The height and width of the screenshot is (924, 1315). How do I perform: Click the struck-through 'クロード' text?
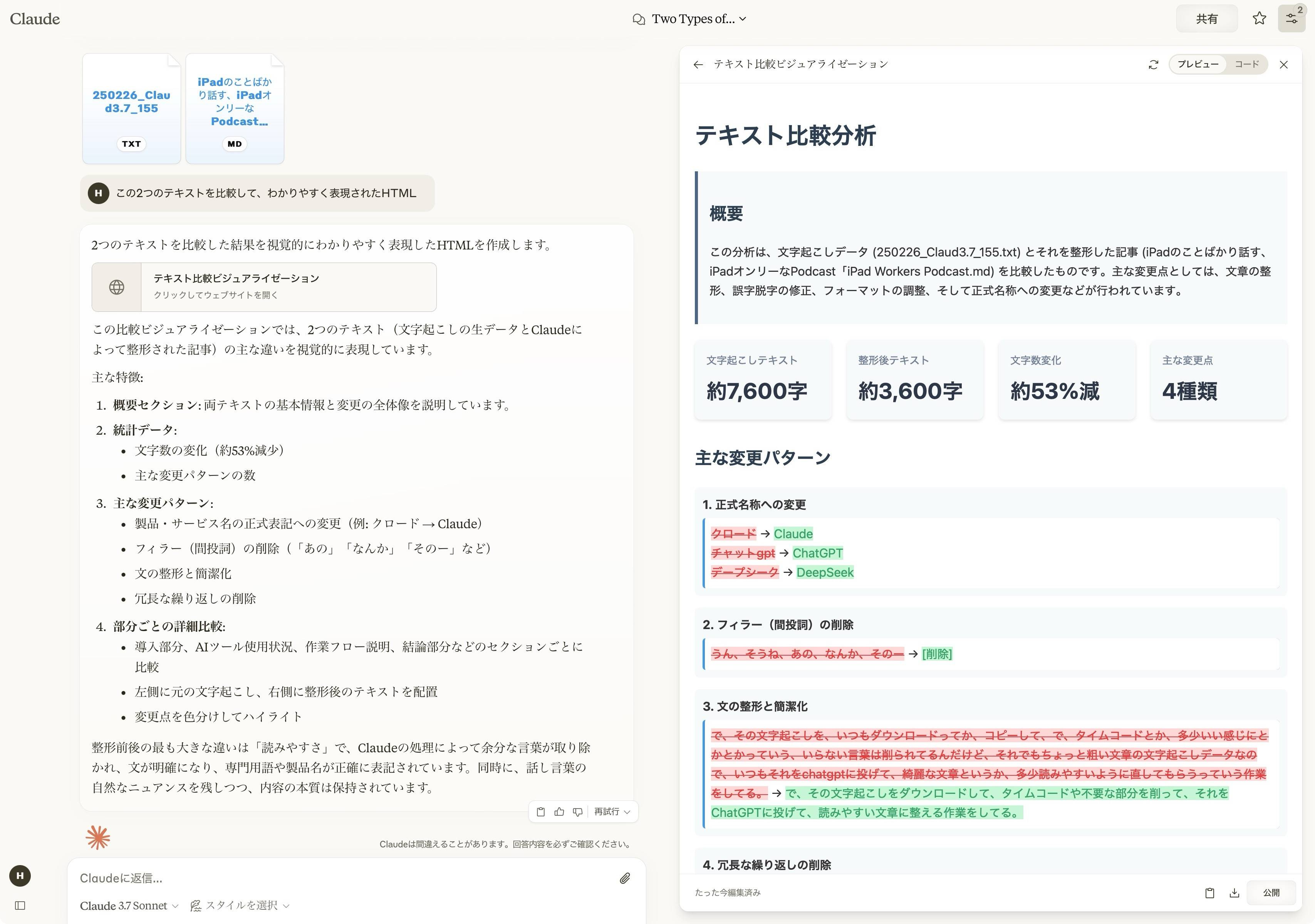(733, 534)
